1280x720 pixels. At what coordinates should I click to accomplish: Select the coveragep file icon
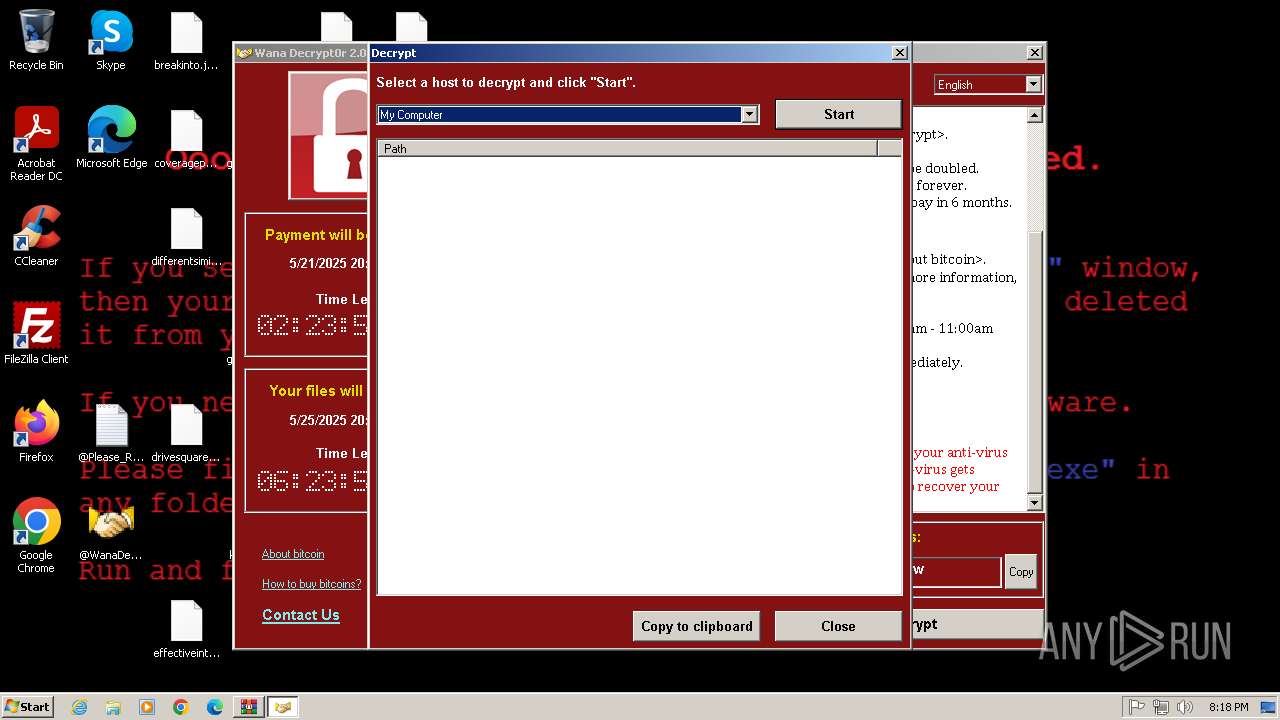(x=186, y=138)
